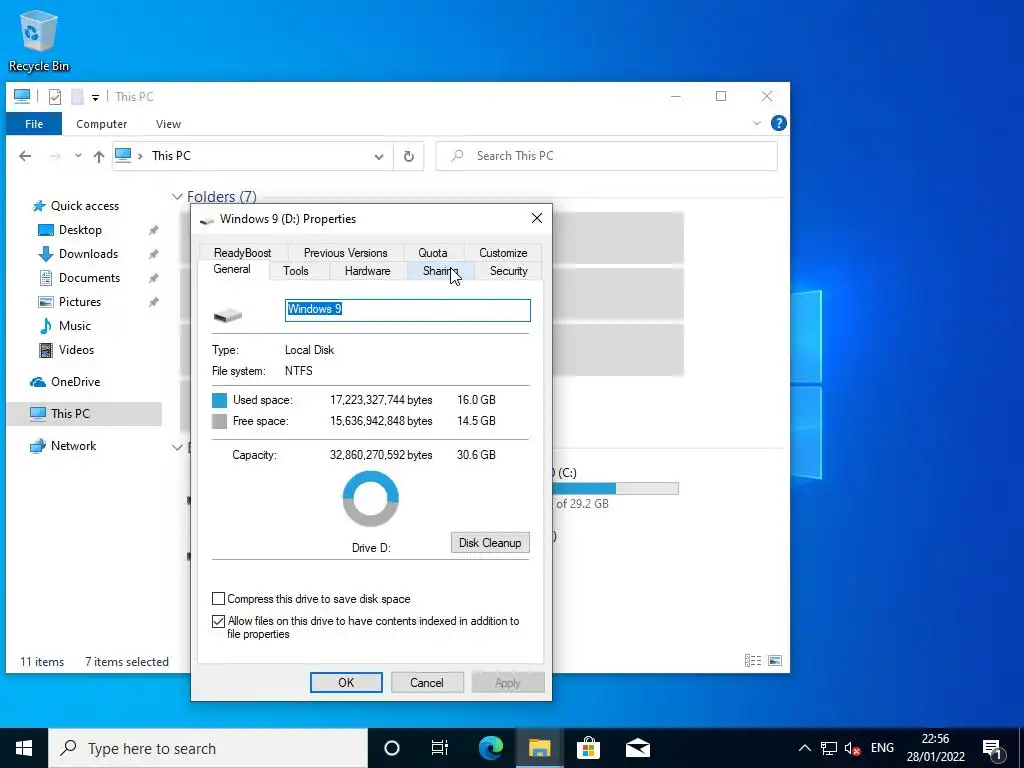The image size is (1024, 768).
Task: Open Documents in the navigation pane
Action: [89, 278]
